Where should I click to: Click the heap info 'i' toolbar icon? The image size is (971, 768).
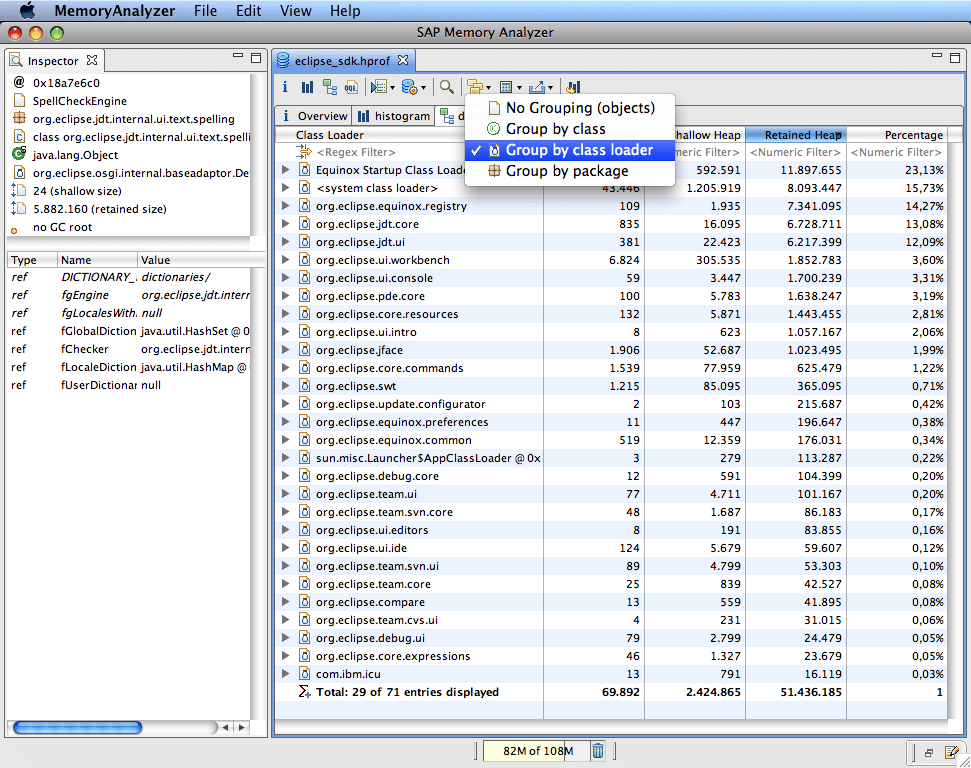(285, 87)
